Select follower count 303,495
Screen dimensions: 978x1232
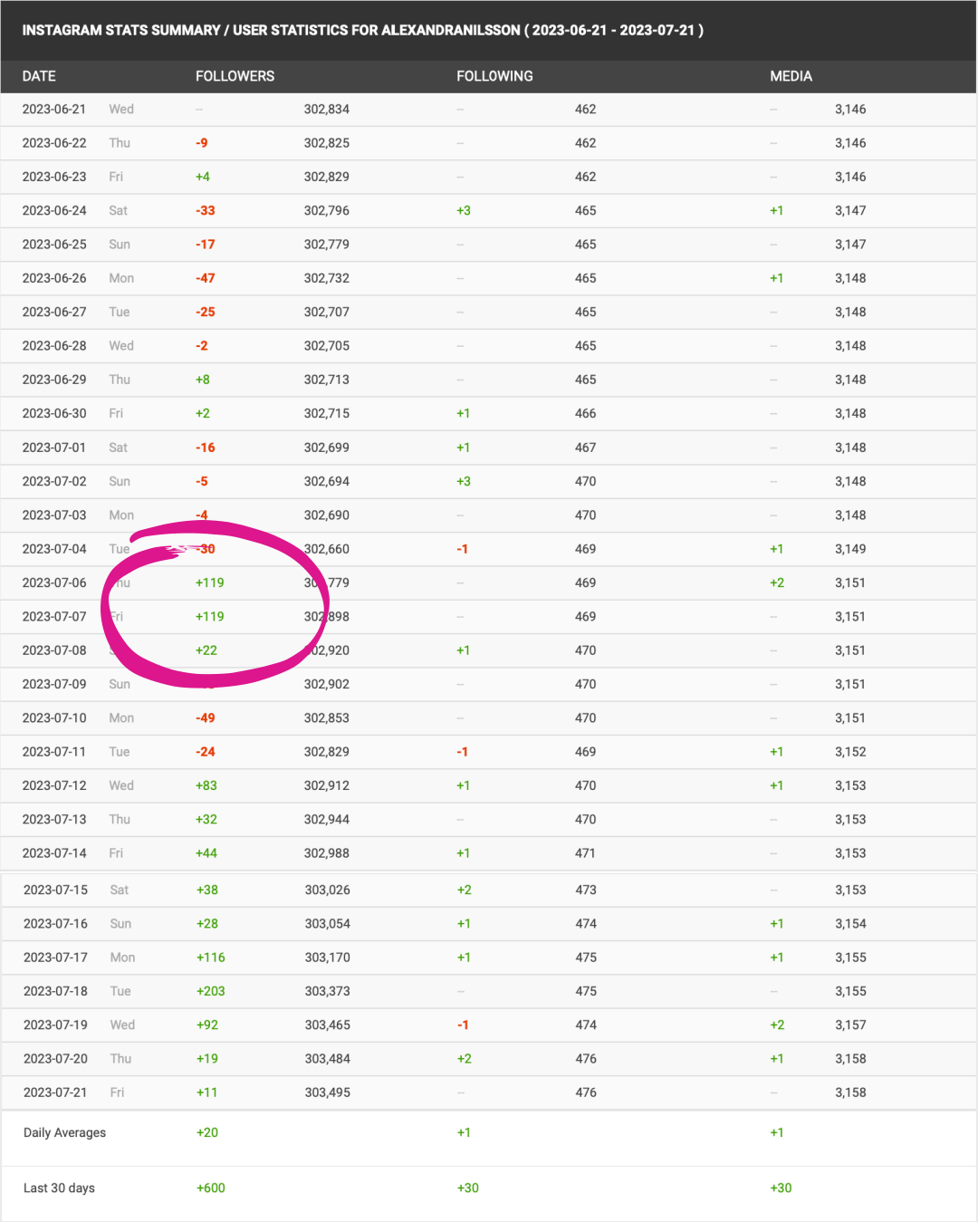pyautogui.click(x=328, y=1092)
